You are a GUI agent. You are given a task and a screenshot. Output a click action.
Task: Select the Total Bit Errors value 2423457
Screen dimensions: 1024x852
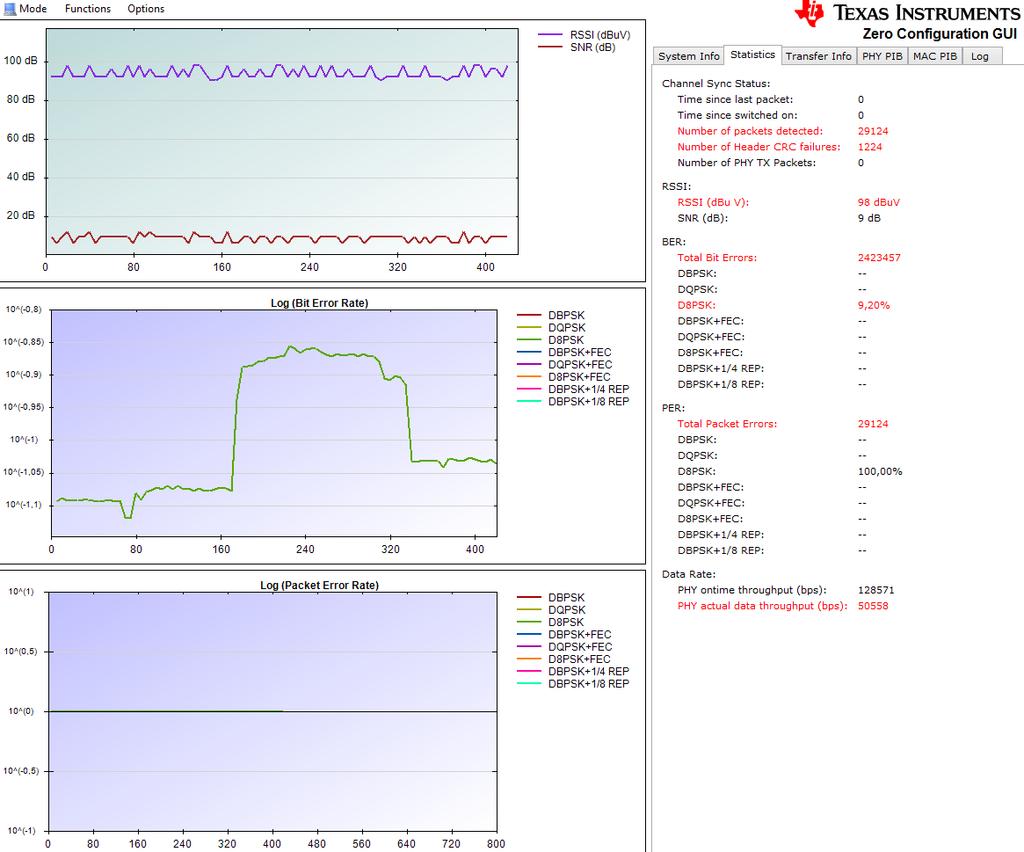tap(879, 258)
